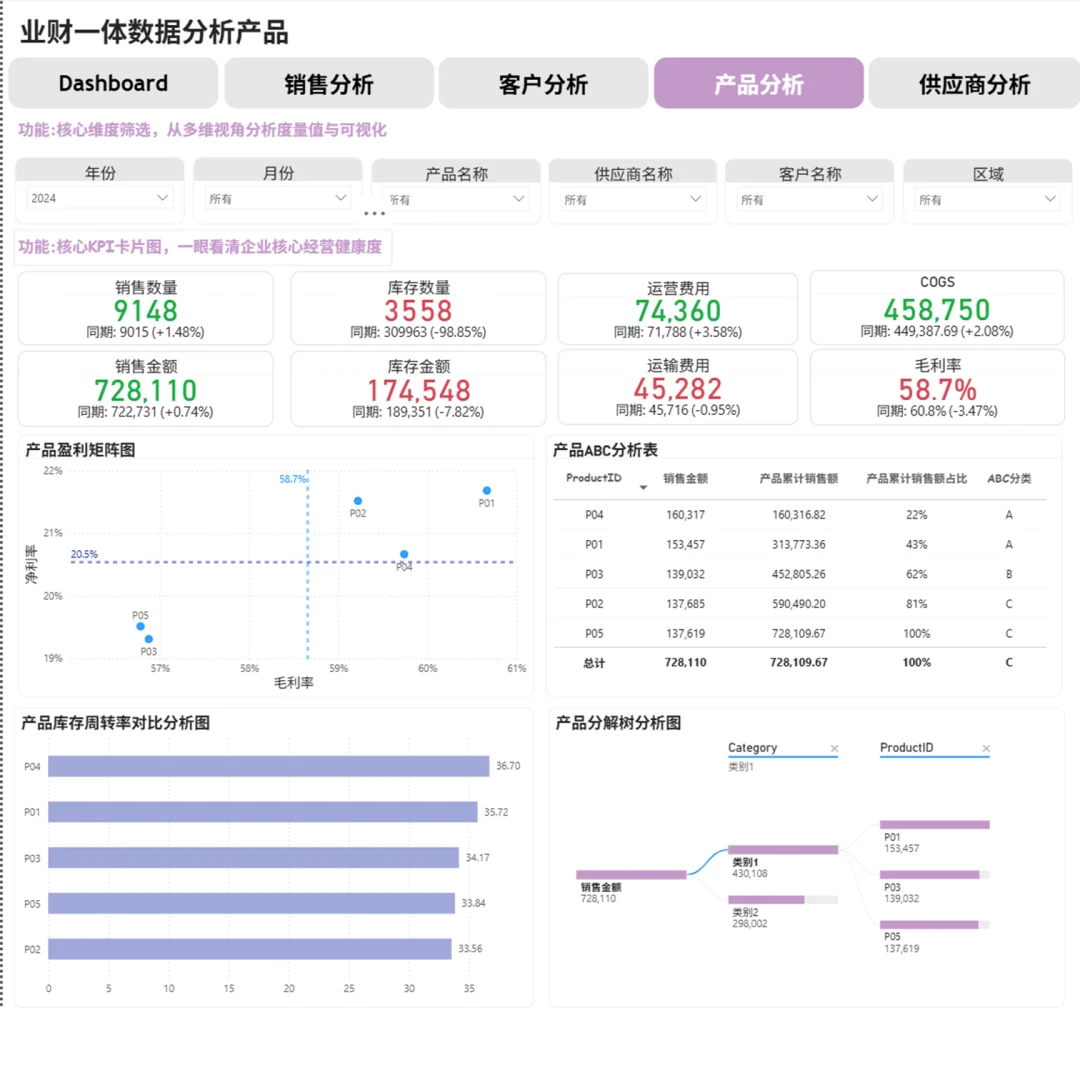Viewport: 1080px width, 1080px height.
Task: Select the P05 137,619 node in tree
Action: point(935,924)
